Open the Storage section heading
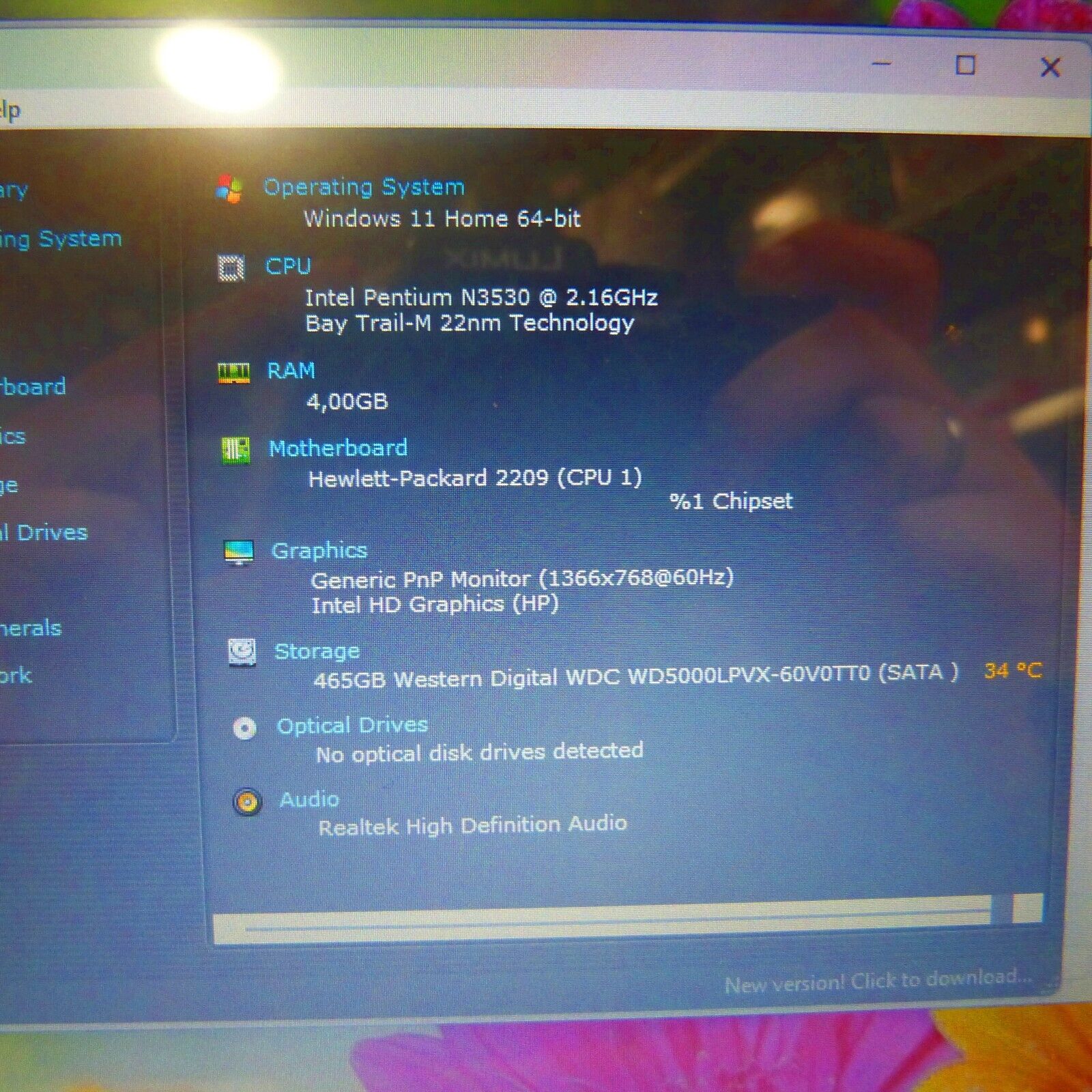1092x1092 pixels. (x=317, y=651)
